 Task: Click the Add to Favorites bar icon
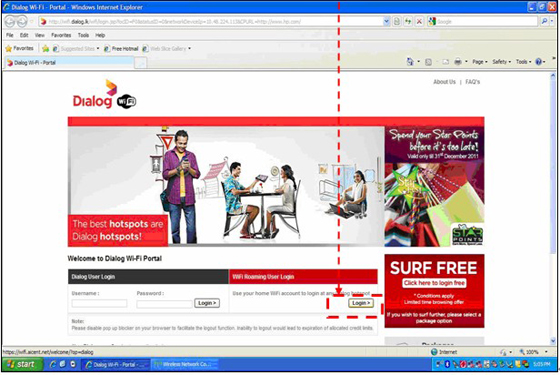click(45, 49)
